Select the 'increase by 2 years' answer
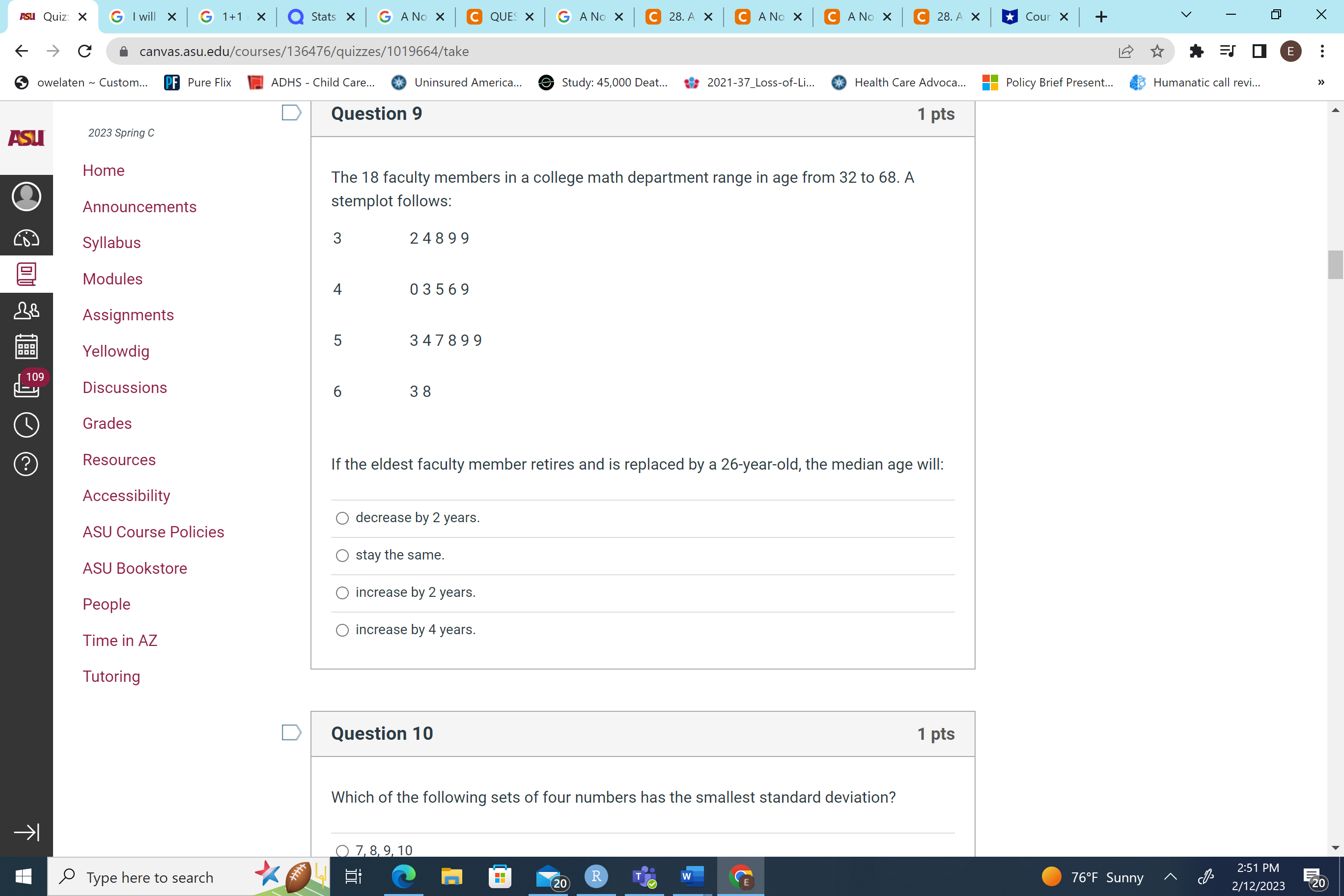 coord(342,592)
